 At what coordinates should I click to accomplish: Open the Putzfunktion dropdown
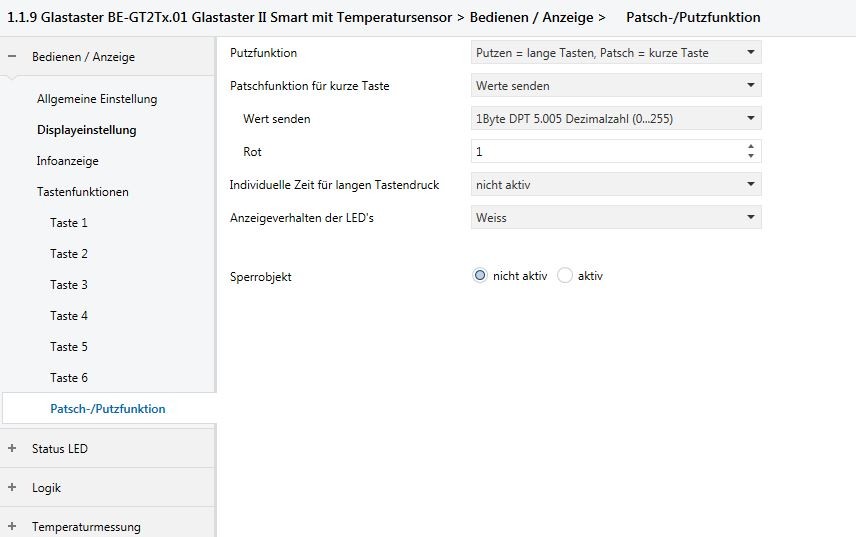[616, 53]
